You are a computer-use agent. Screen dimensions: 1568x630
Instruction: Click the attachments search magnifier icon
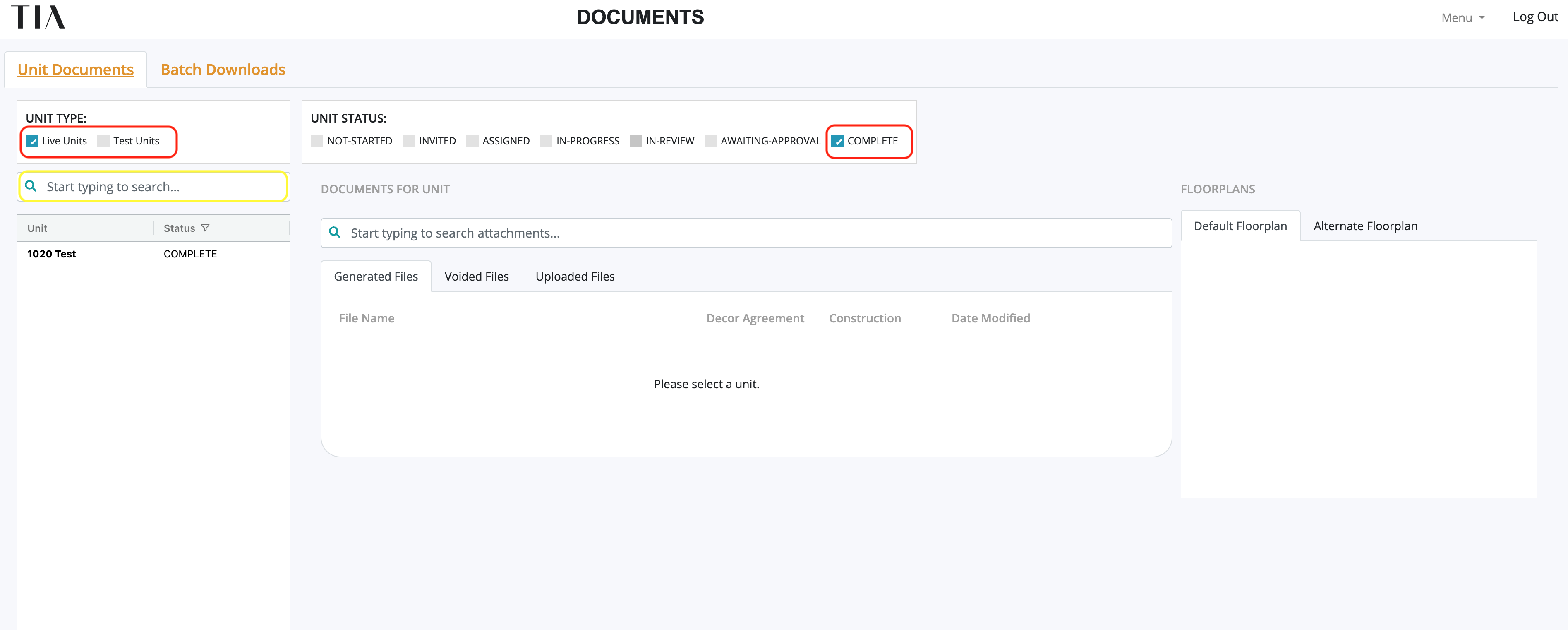(x=335, y=232)
